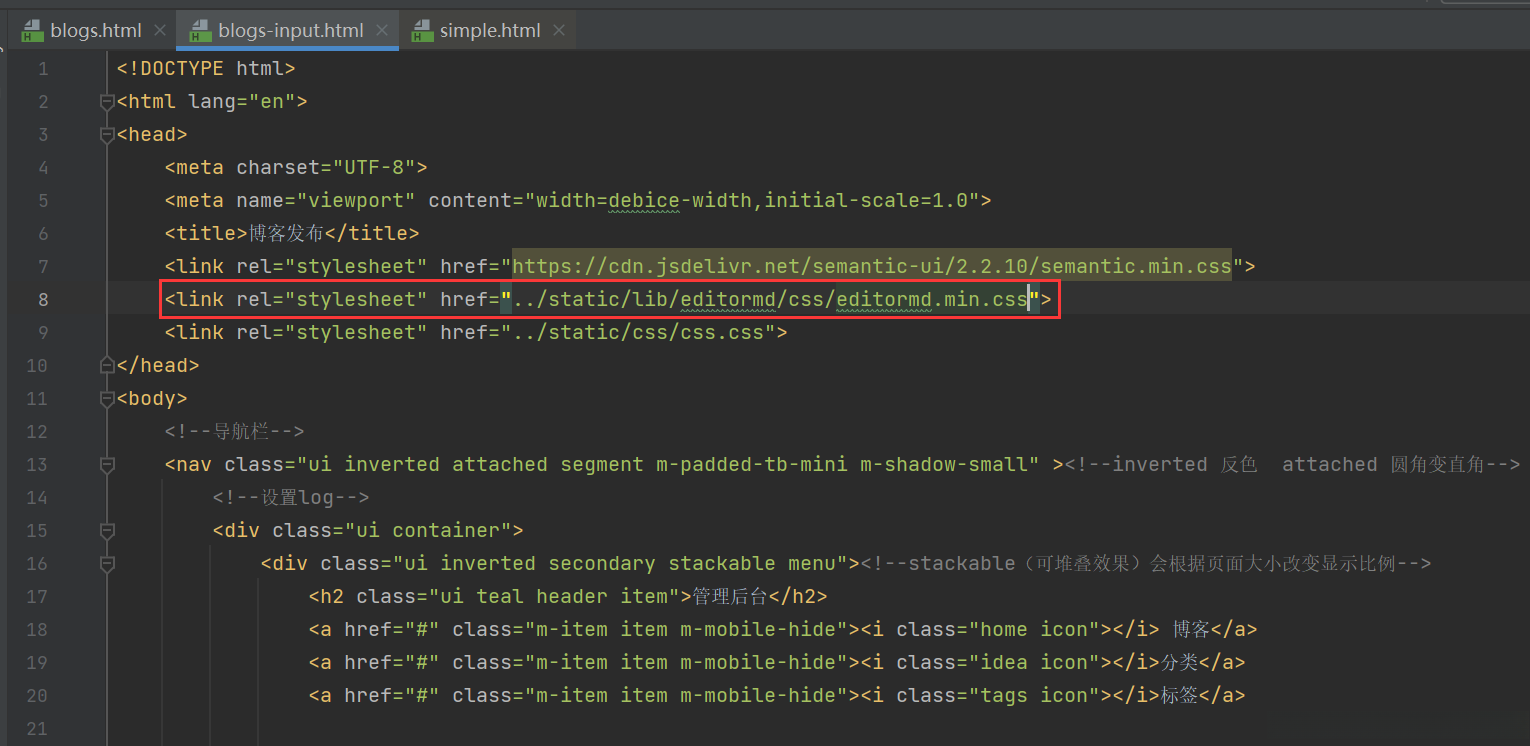Viewport: 1530px width, 746px height.
Task: Click the "ui teal header item" class value
Action: point(555,597)
